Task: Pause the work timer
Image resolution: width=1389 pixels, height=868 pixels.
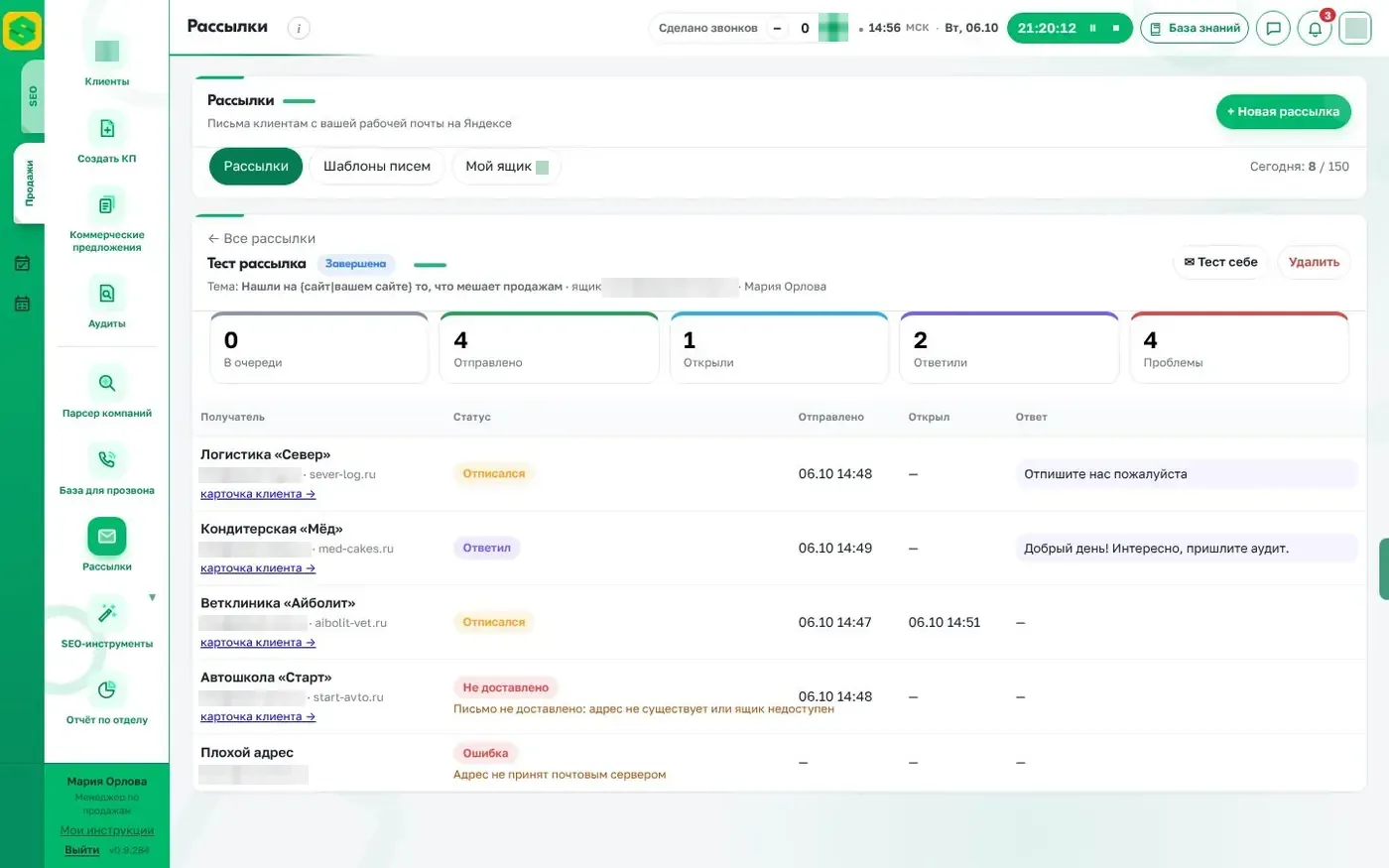Action: pyautogui.click(x=1092, y=28)
